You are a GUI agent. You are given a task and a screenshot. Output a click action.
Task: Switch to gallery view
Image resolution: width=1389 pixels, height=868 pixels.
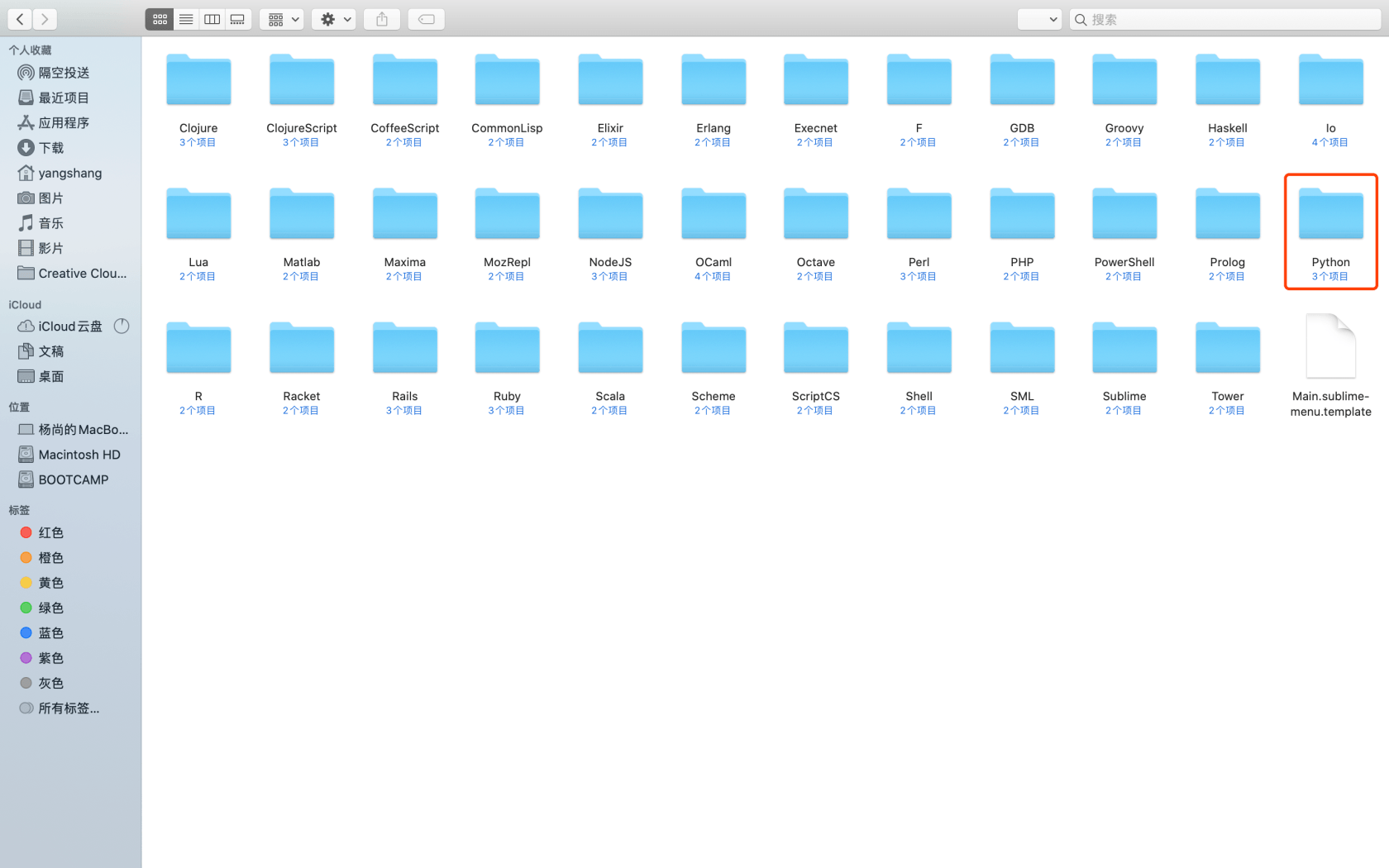tap(238, 19)
